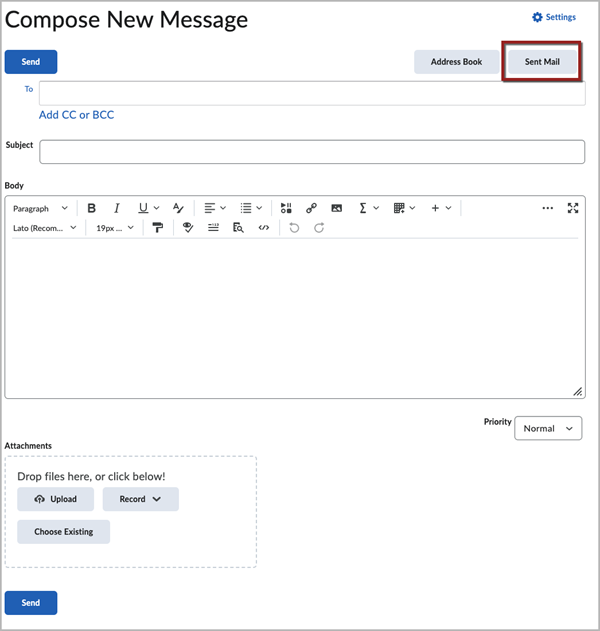600x631 pixels.
Task: Click into the To recipients field
Action: 312,93
